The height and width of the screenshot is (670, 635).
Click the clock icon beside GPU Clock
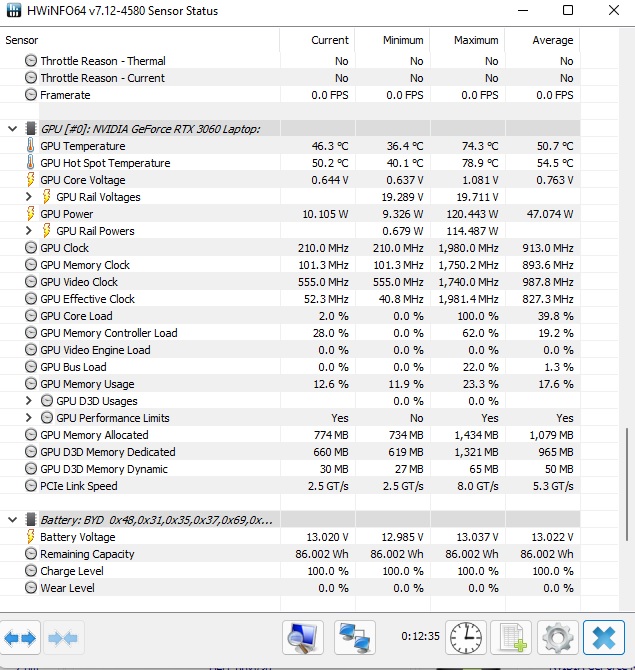[31, 248]
